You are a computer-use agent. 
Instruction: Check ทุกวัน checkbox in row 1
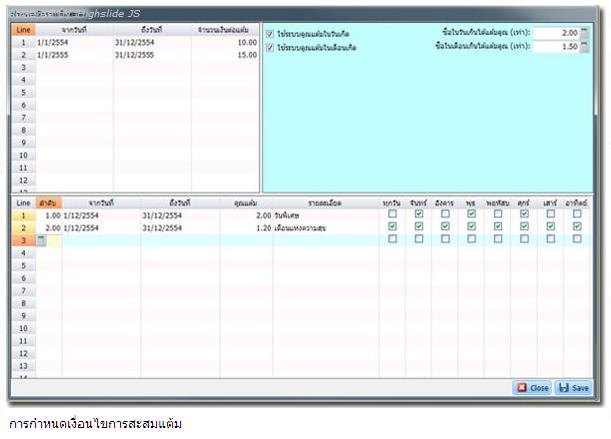pos(393,214)
